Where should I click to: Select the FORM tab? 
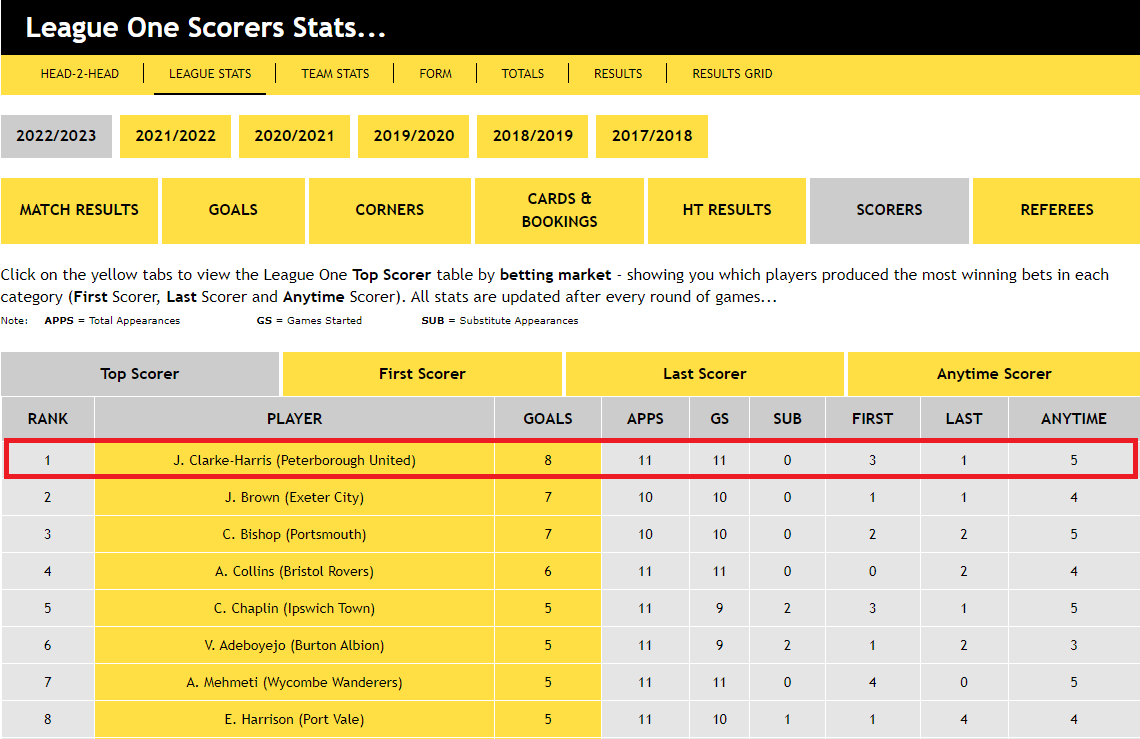coord(435,73)
